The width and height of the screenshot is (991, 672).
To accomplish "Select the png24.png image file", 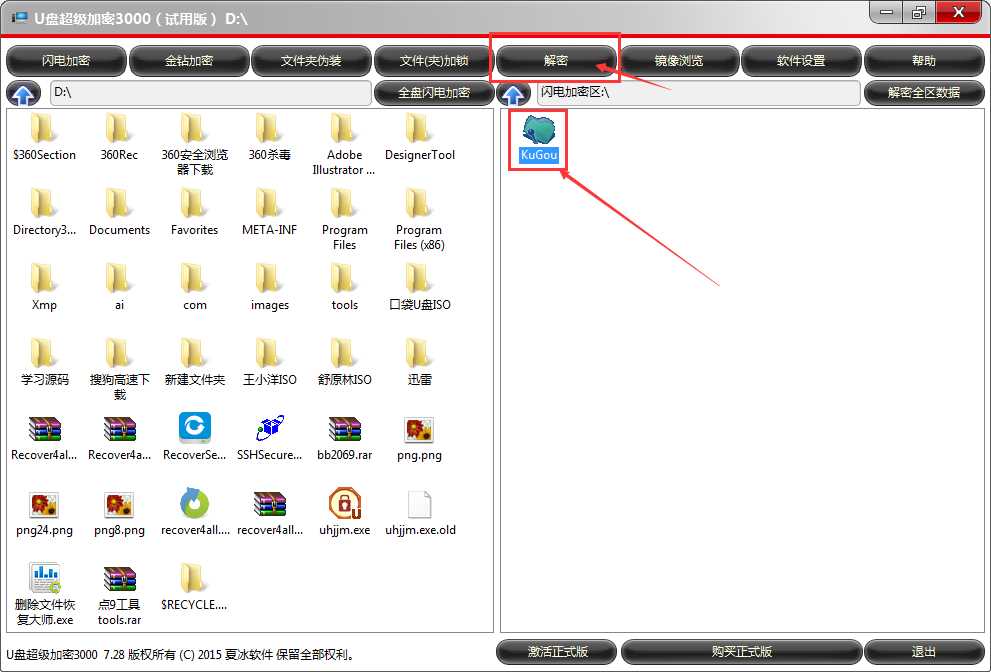I will pyautogui.click(x=44, y=504).
